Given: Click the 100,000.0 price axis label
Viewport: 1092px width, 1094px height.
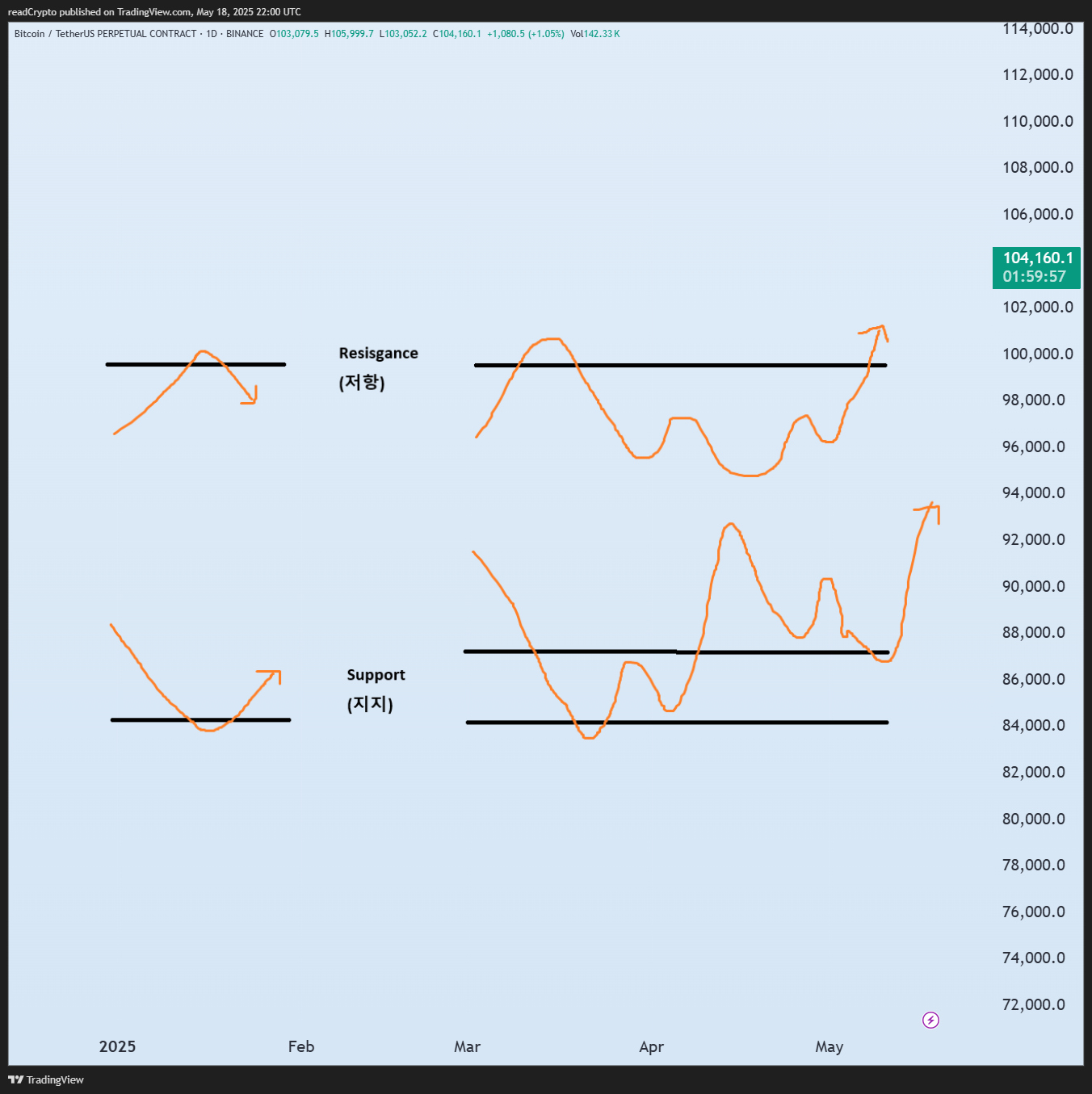Looking at the screenshot, I should (x=1038, y=354).
